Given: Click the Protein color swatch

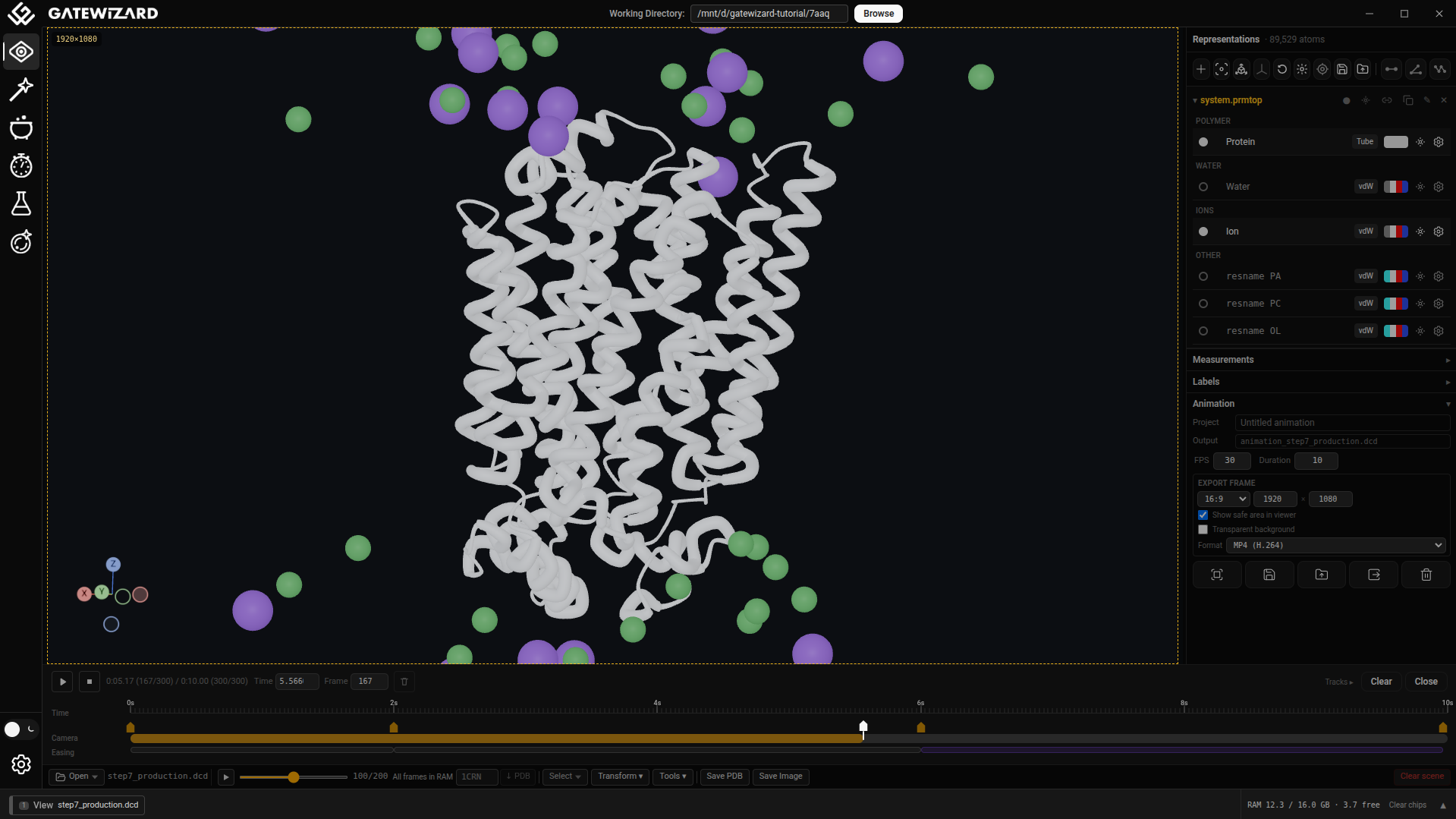Looking at the screenshot, I should 1395,142.
